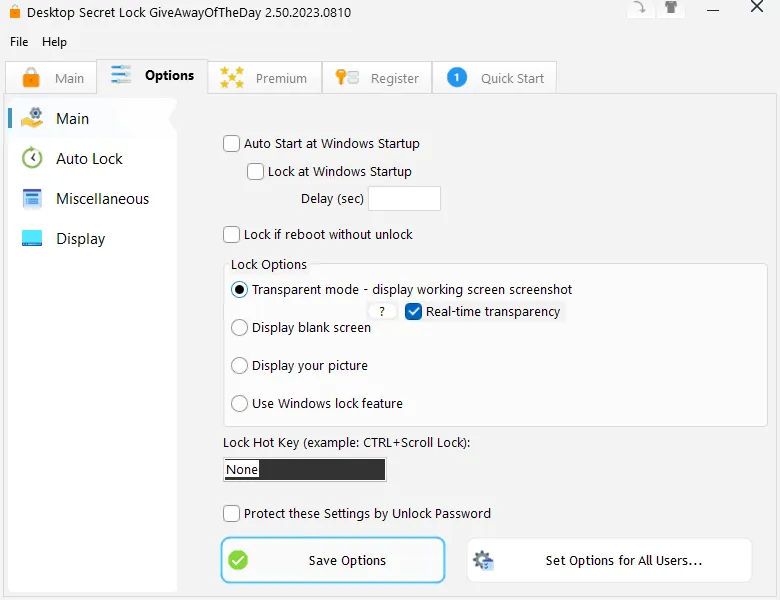Click the question mark help button
The image size is (780, 600).
click(382, 311)
